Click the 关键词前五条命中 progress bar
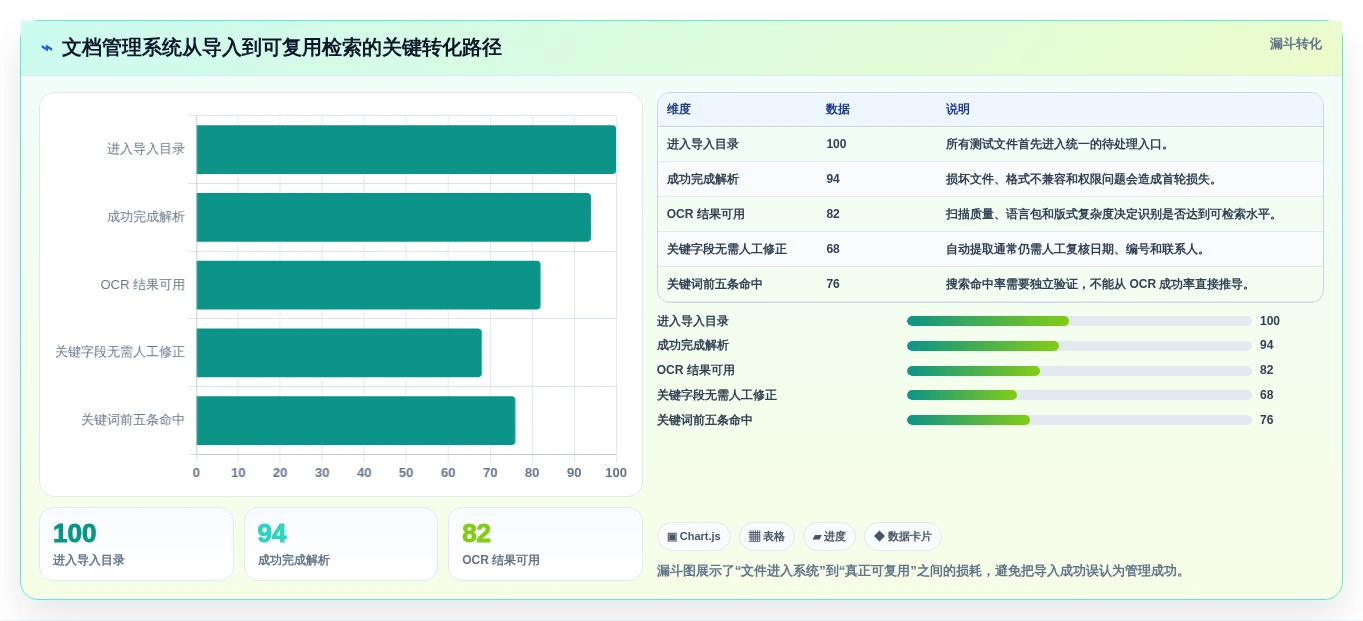1363x621 pixels. [1079, 420]
